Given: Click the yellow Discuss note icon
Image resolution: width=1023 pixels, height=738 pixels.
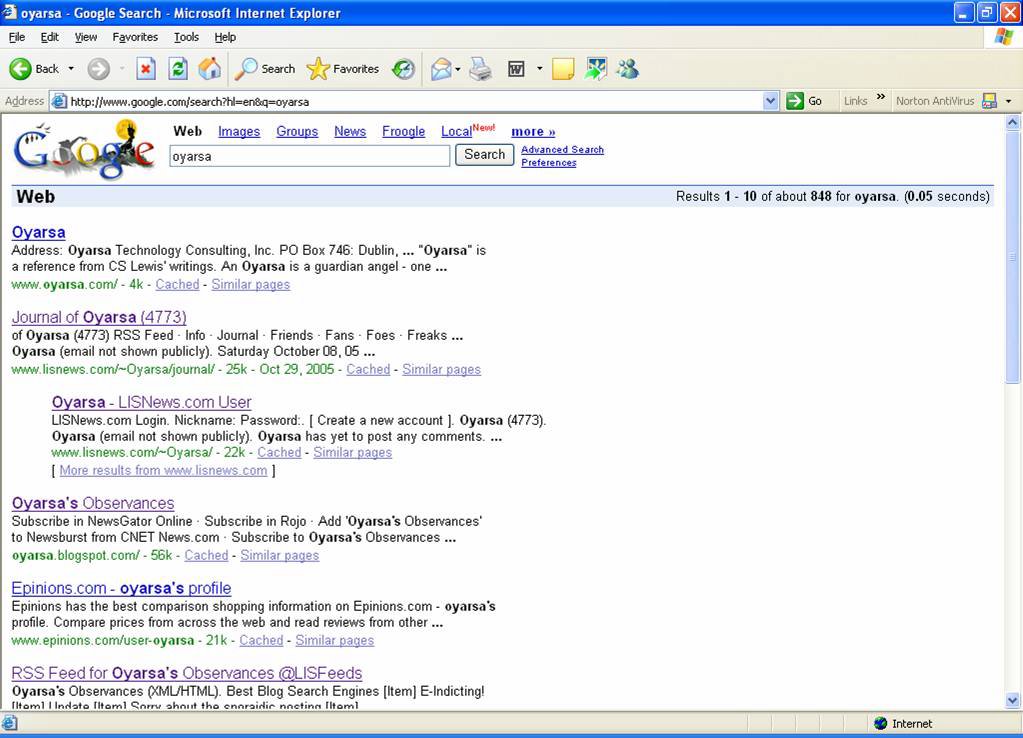Looking at the screenshot, I should tap(563, 69).
